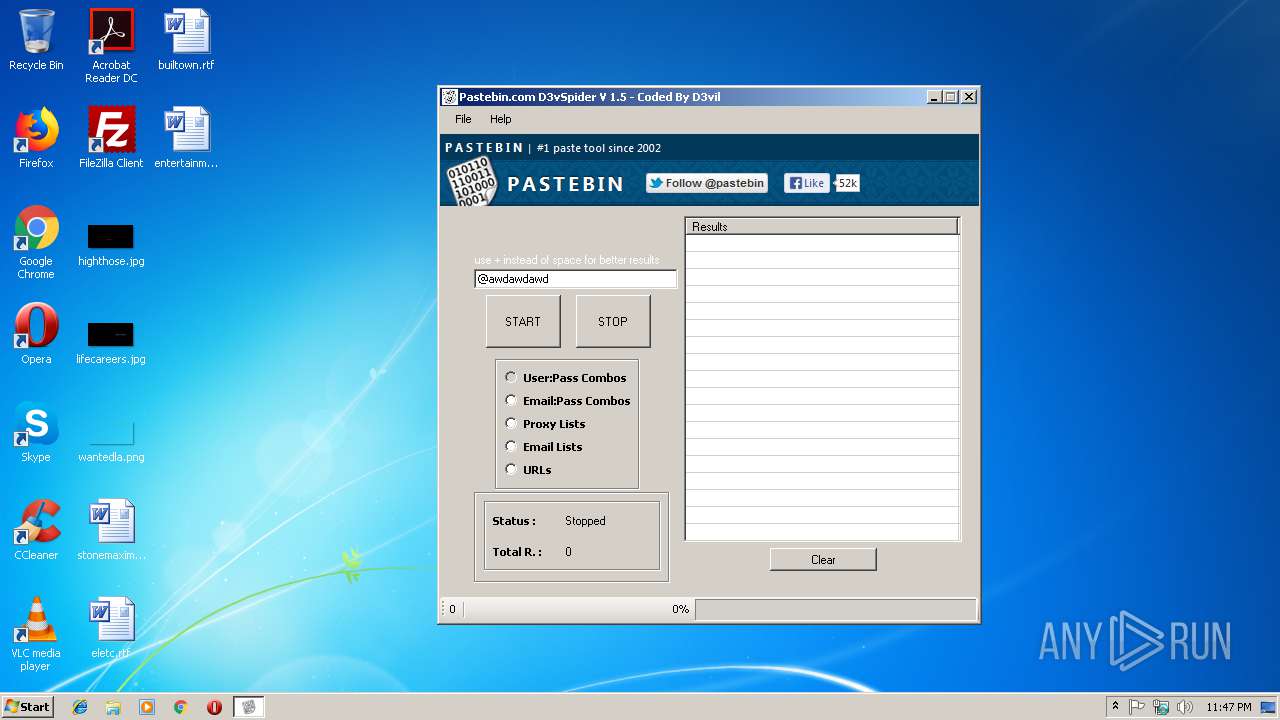Launch Firefox from the desktop
Image resolution: width=1280 pixels, height=720 pixels.
tap(36, 138)
